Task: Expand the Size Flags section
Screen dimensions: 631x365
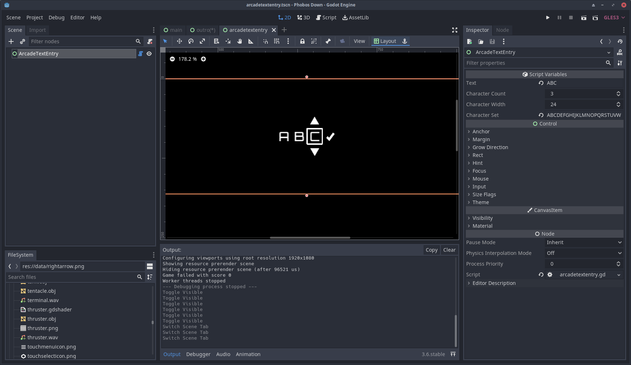Action: coord(484,194)
